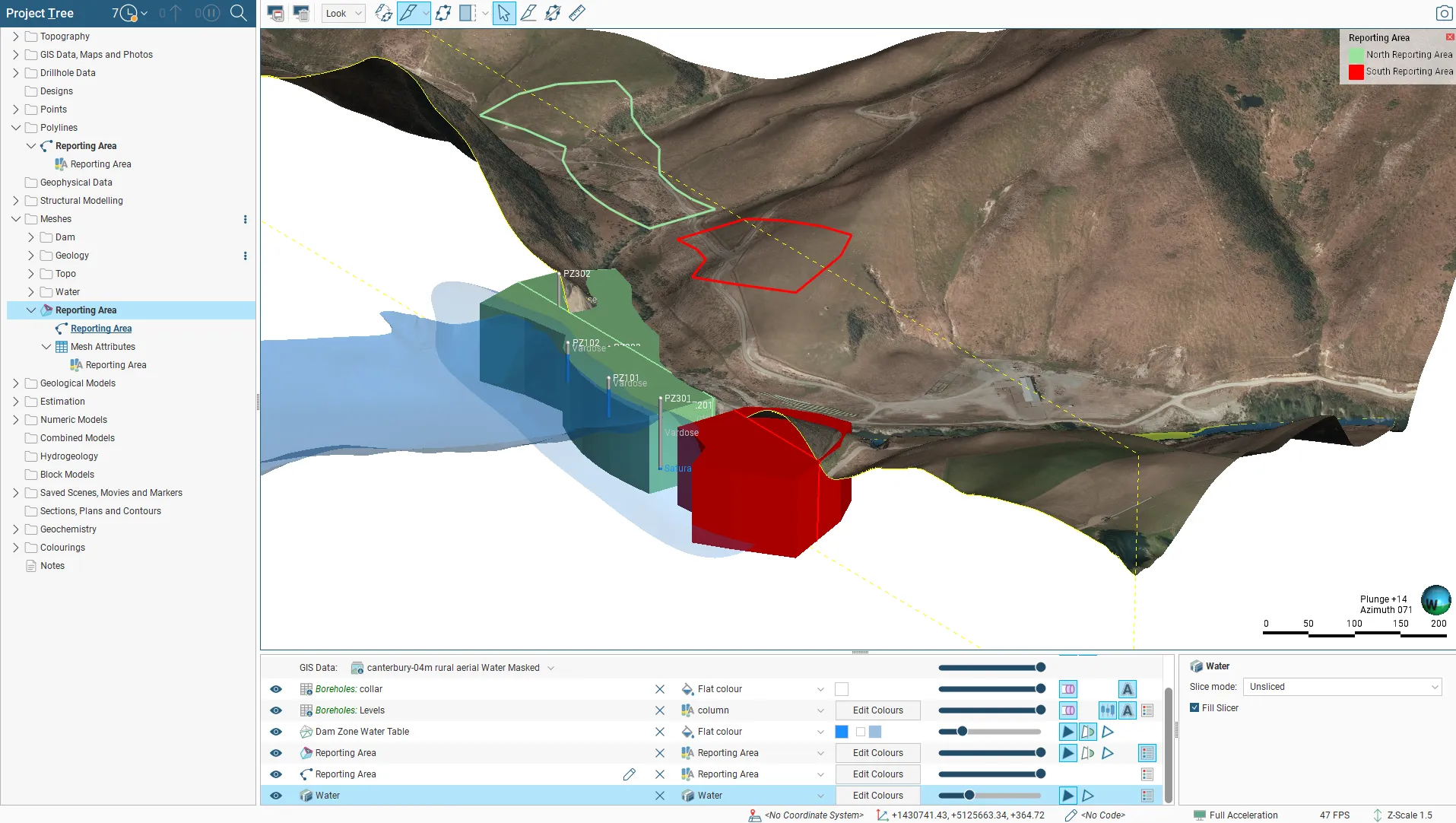1456x823 pixels.
Task: Click the Remove all objects from scene icon
Action: [x=301, y=13]
